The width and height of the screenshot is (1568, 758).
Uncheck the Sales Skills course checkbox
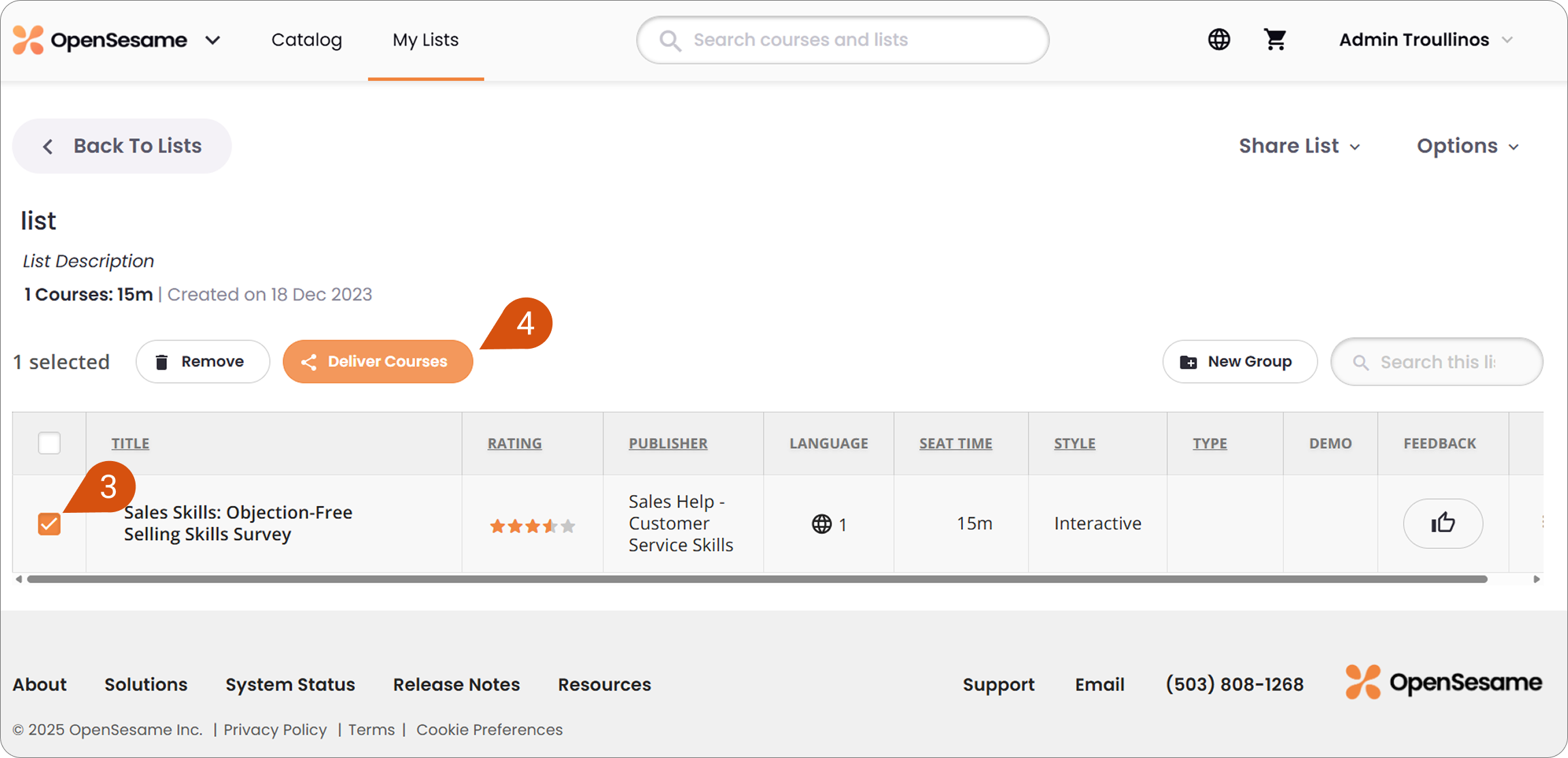coord(49,524)
